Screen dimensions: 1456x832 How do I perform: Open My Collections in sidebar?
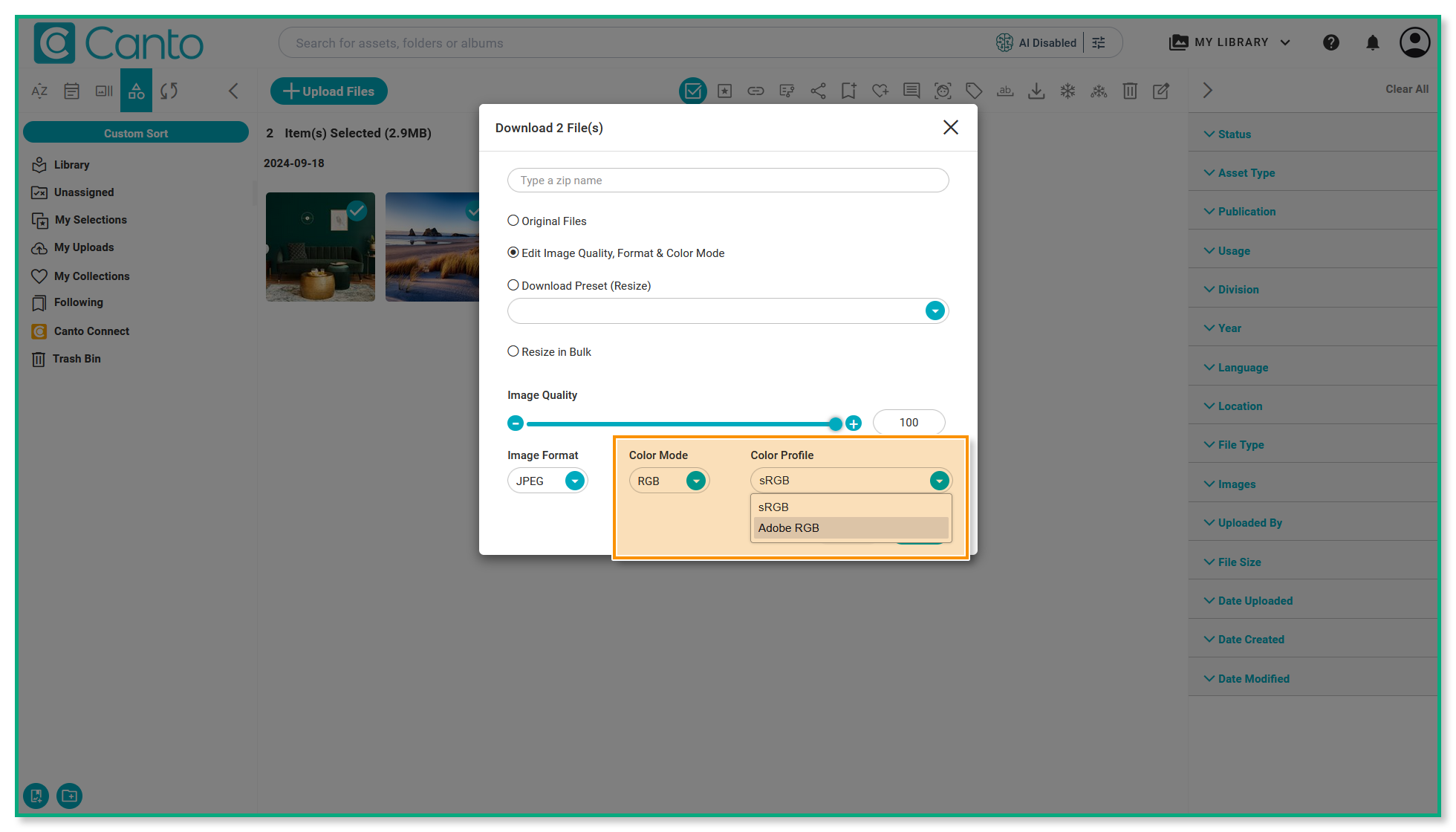(x=91, y=276)
